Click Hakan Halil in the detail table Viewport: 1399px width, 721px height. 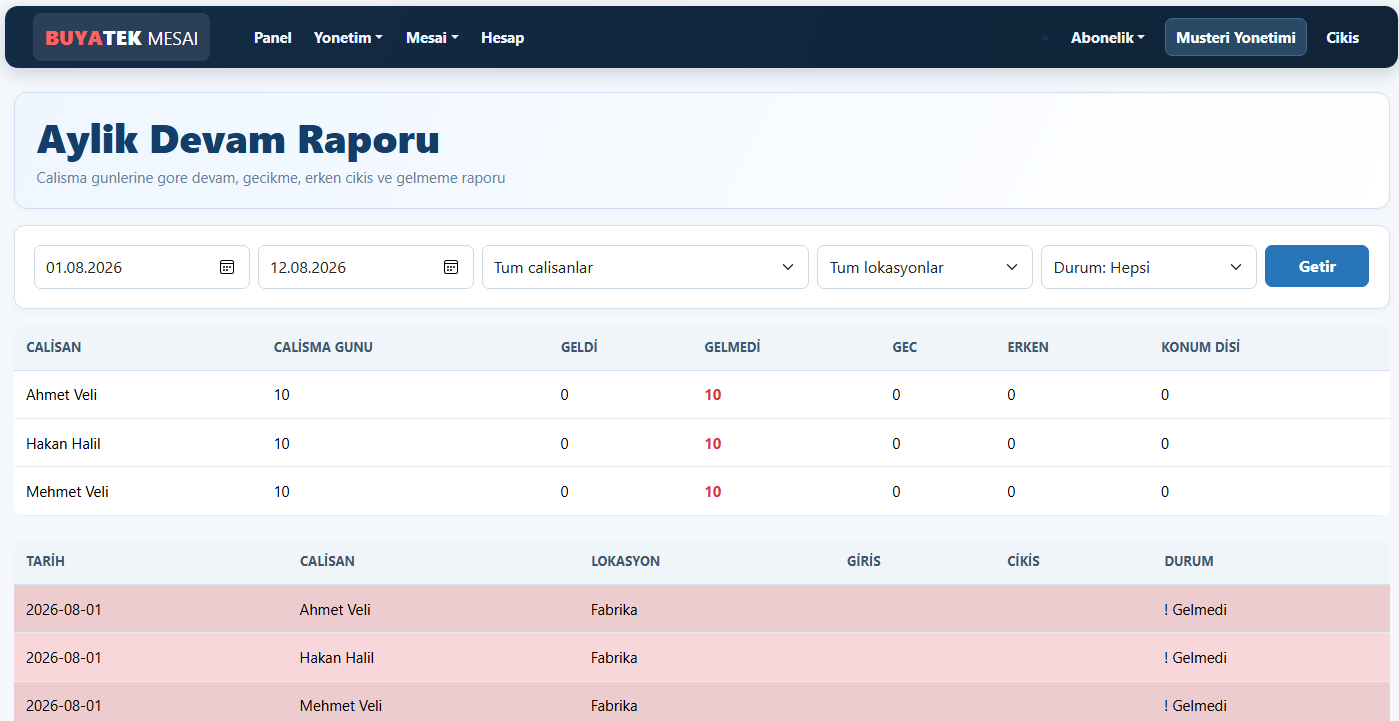(337, 658)
